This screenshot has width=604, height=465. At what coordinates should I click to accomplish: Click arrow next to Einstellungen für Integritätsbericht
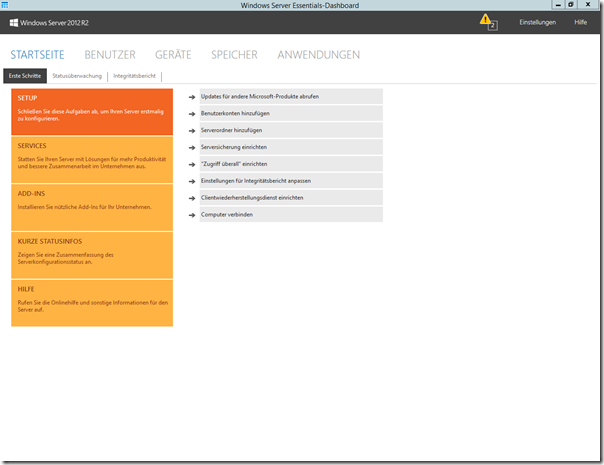pos(192,181)
